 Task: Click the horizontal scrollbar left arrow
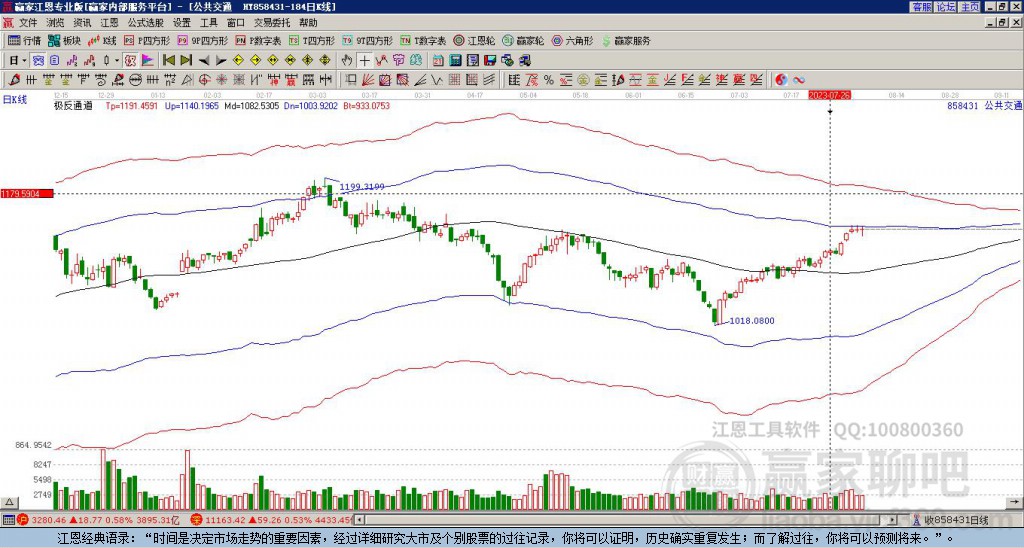click(357, 520)
